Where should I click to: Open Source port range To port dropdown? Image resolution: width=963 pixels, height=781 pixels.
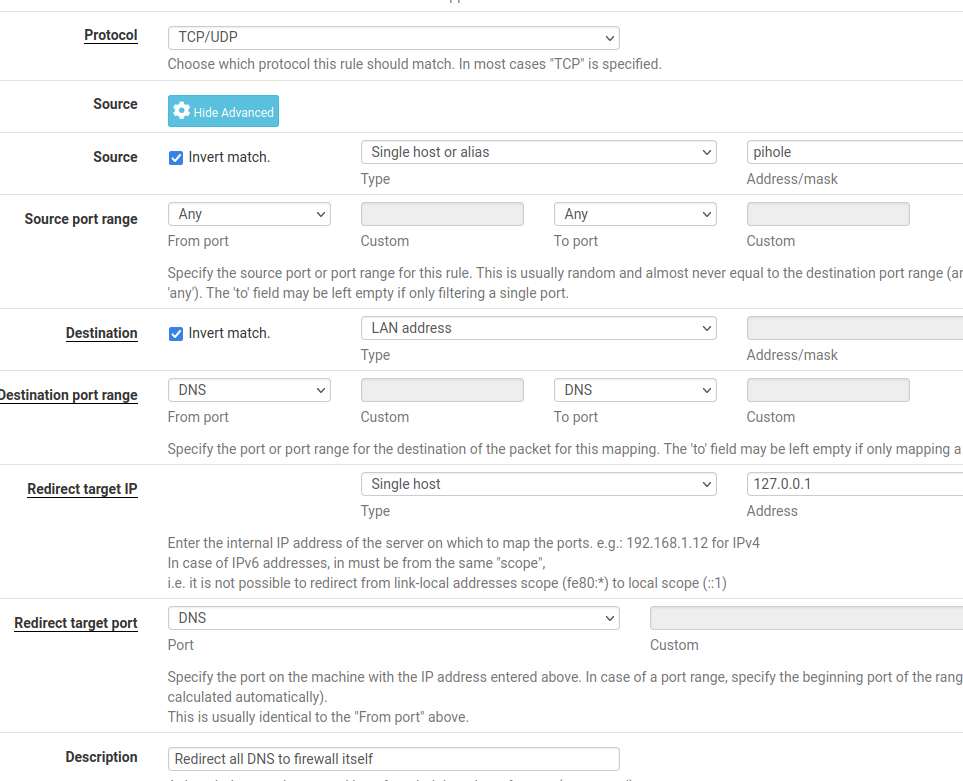tap(635, 214)
